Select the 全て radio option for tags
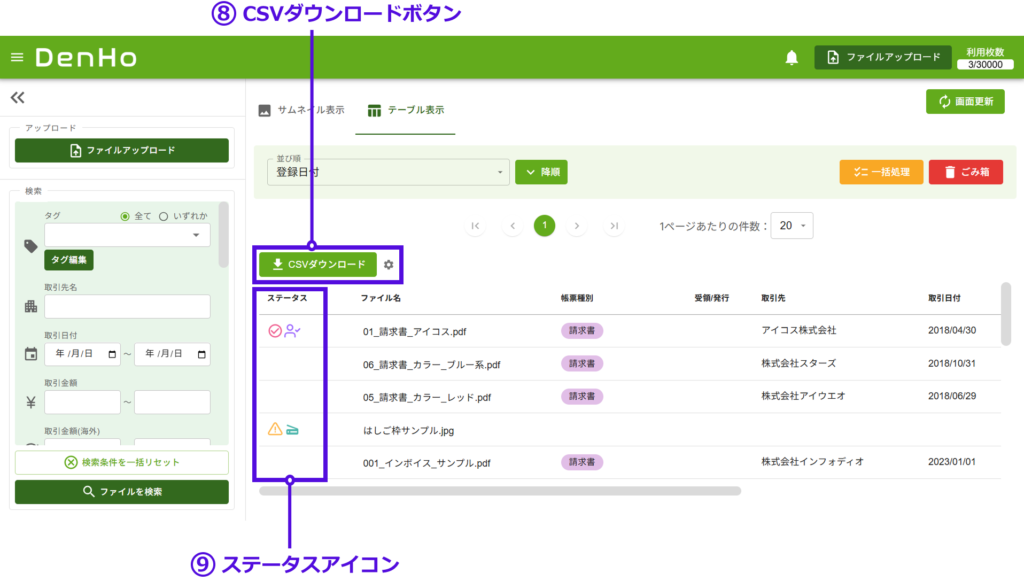1024x581 pixels. point(125,216)
